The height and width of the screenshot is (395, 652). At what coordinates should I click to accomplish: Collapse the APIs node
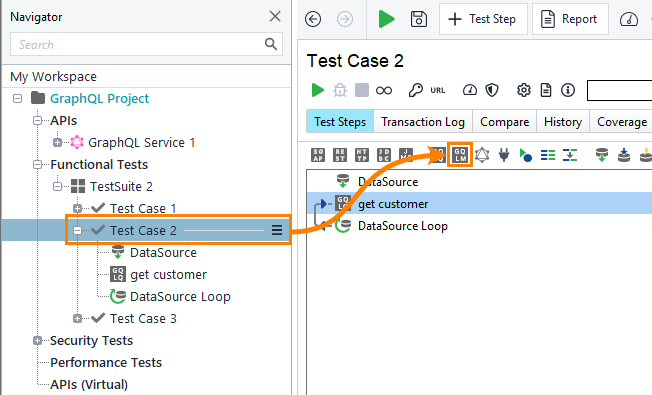(37, 121)
